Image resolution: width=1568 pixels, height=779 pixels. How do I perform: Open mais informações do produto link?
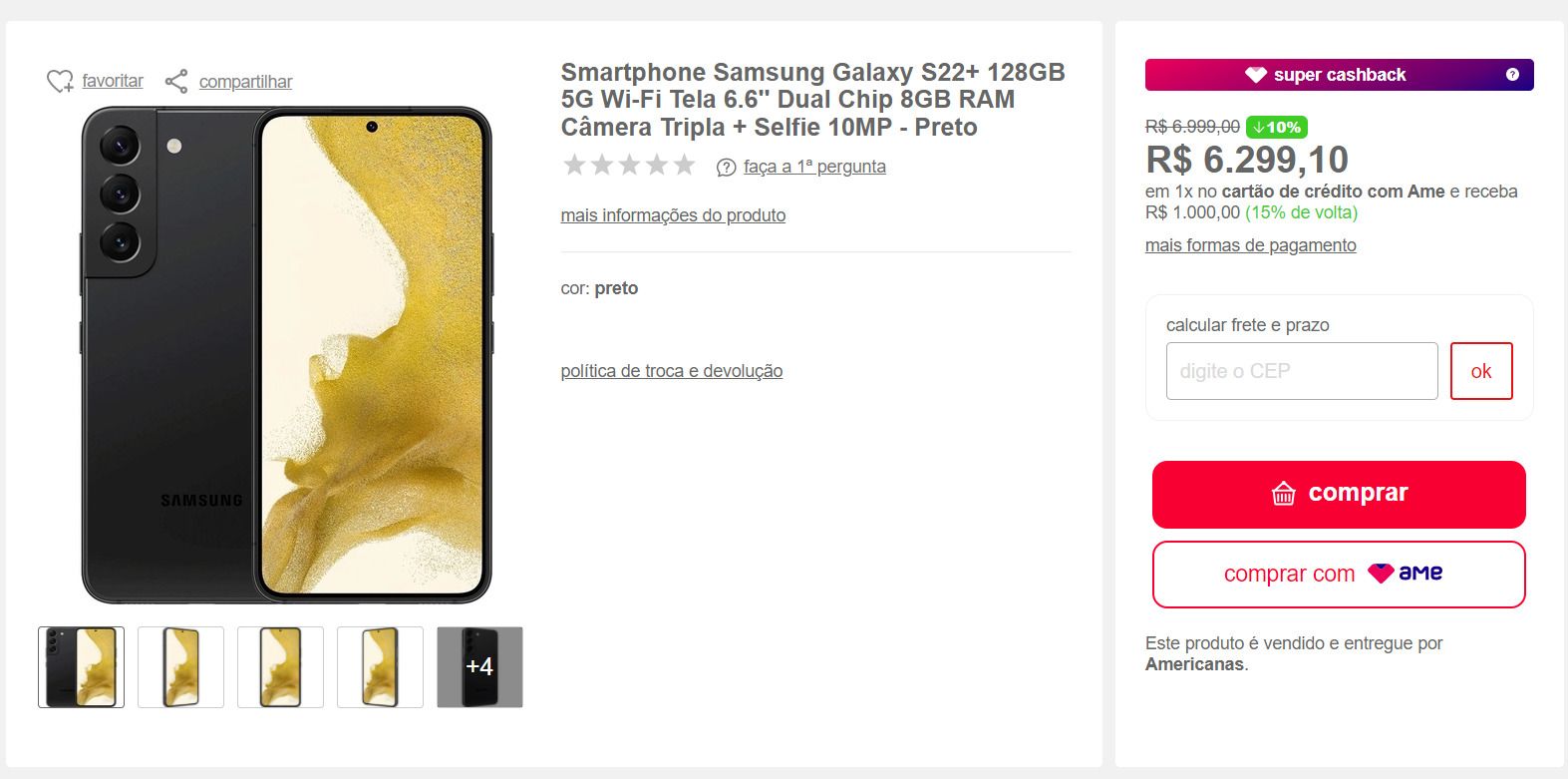(x=673, y=215)
